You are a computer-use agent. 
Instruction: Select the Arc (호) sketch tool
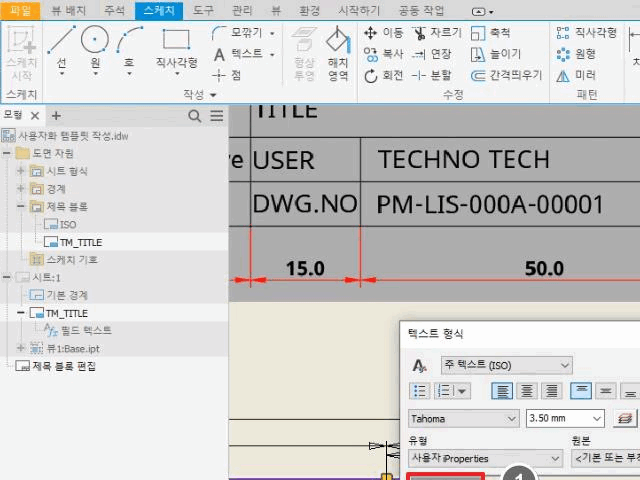[x=129, y=50]
